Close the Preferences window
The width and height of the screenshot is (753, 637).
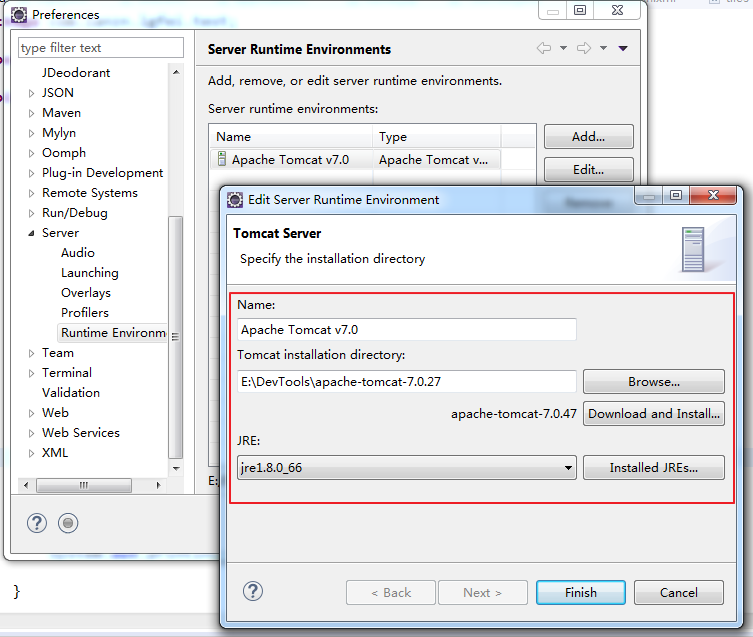click(618, 10)
